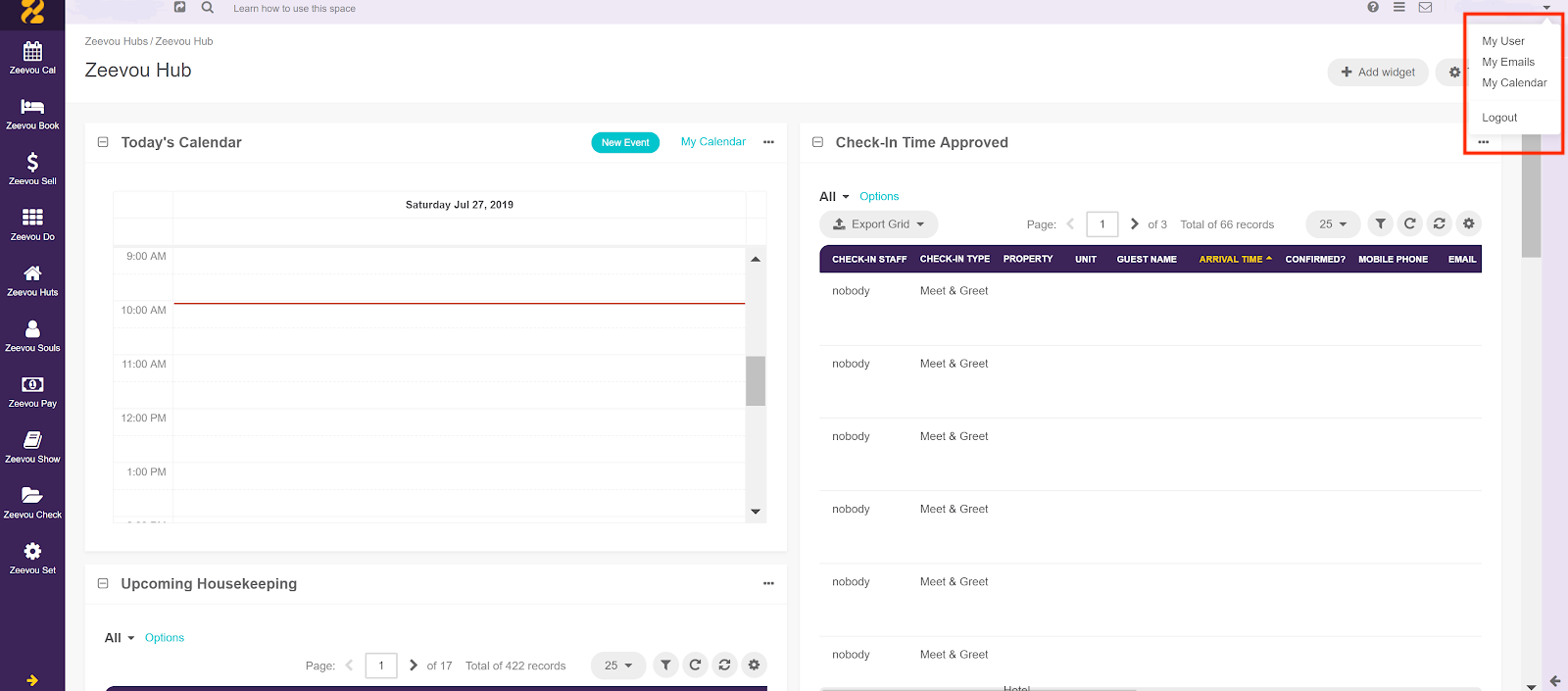Viewport: 1568px width, 691px height.
Task: Open the My Calendar link in Today's Calendar
Action: point(713,141)
